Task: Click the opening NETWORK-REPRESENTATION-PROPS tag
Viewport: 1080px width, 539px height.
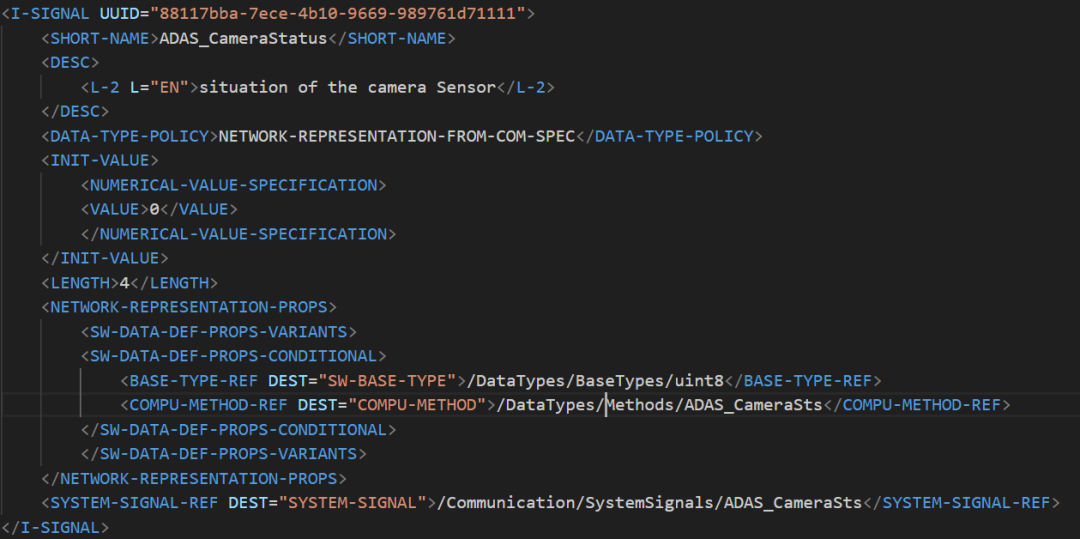Action: 189,307
